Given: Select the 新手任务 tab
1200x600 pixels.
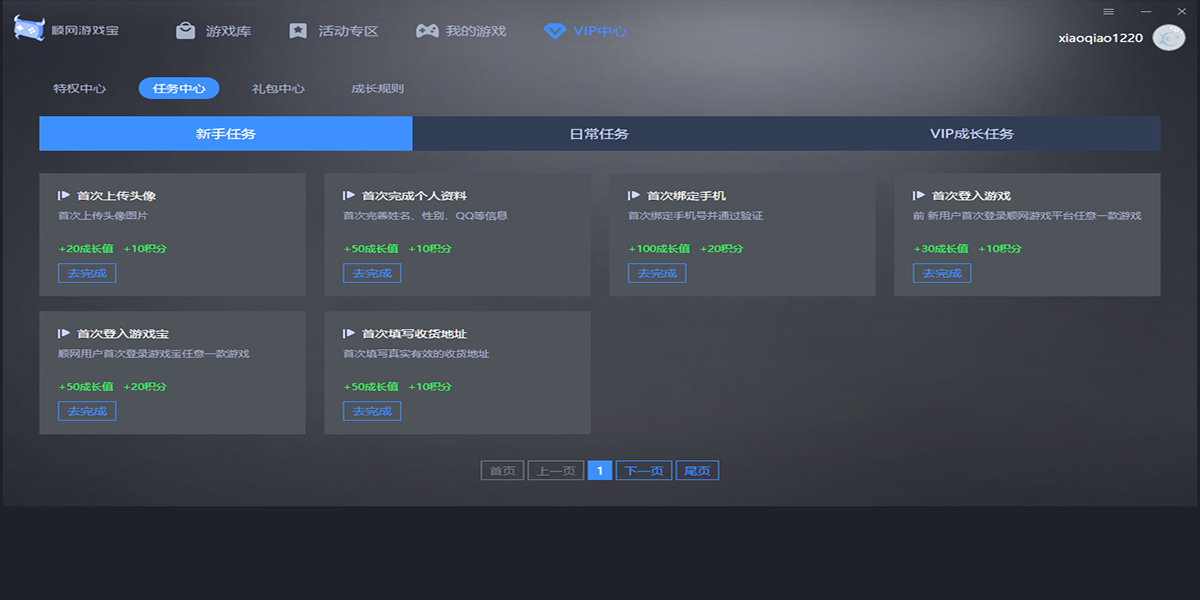Looking at the screenshot, I should click(226, 134).
